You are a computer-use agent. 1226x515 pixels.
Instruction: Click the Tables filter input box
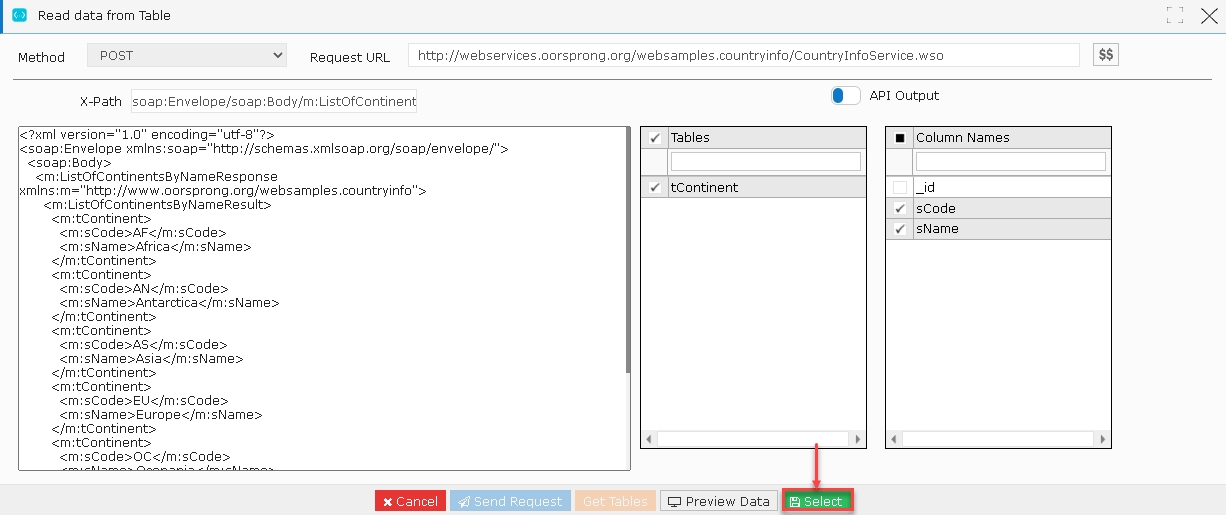point(765,161)
